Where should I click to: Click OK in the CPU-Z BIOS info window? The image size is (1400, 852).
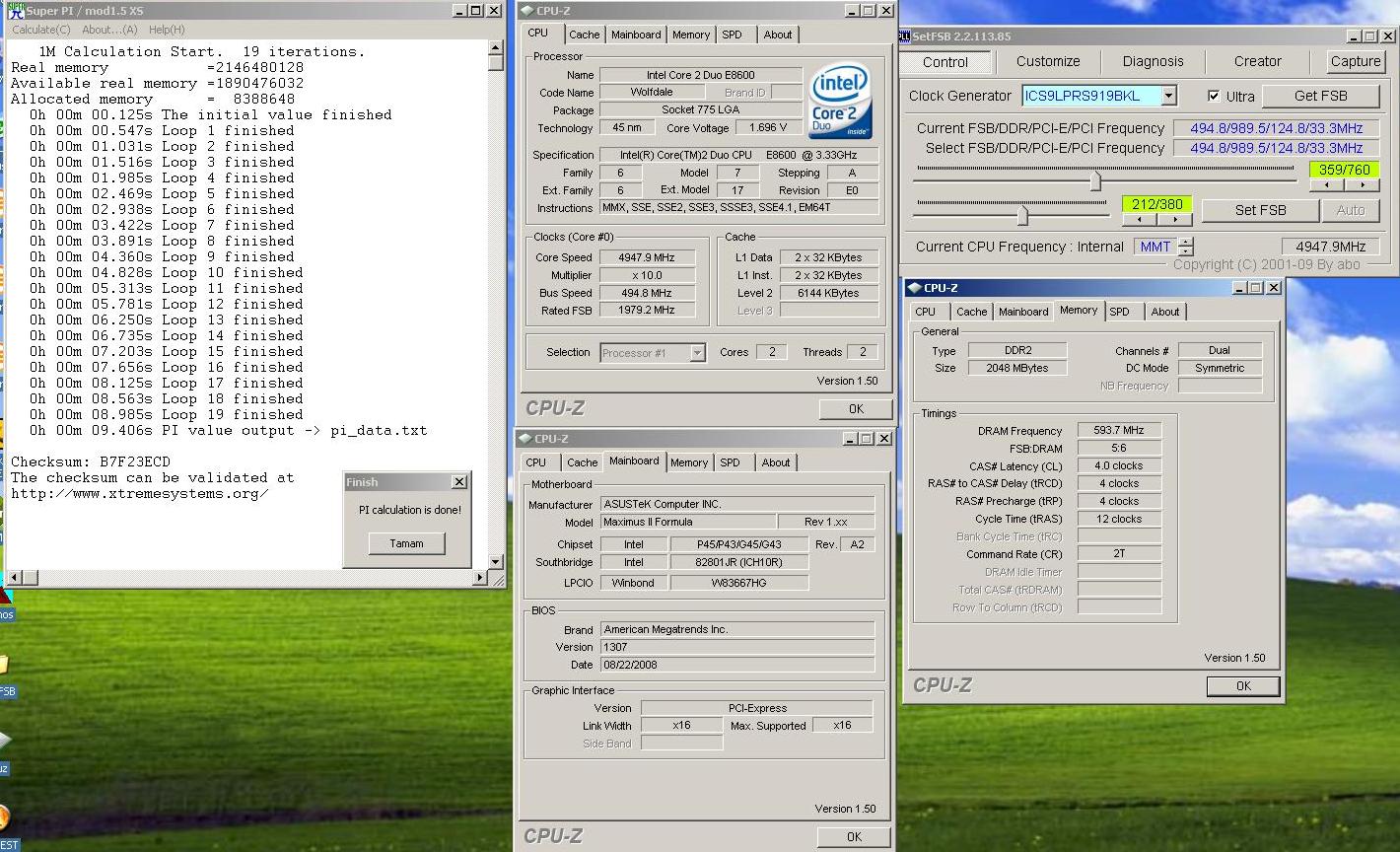(x=854, y=836)
